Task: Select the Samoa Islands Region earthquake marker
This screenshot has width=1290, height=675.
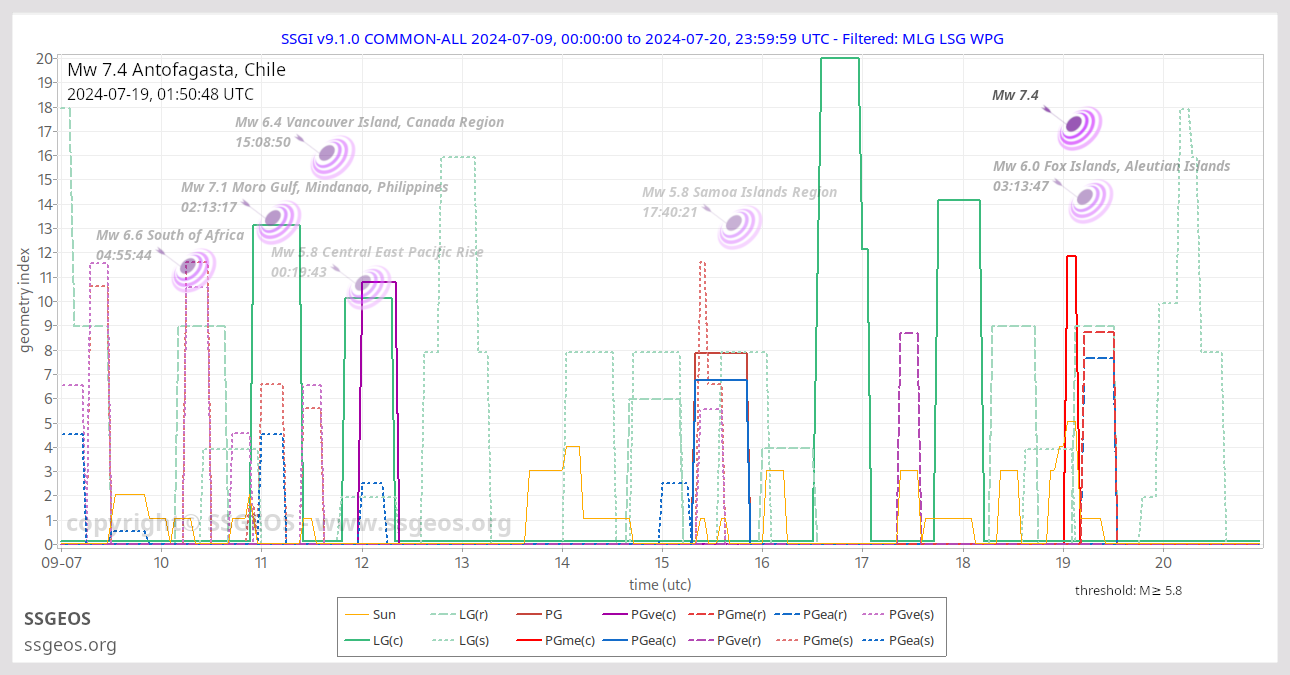Action: point(738,227)
